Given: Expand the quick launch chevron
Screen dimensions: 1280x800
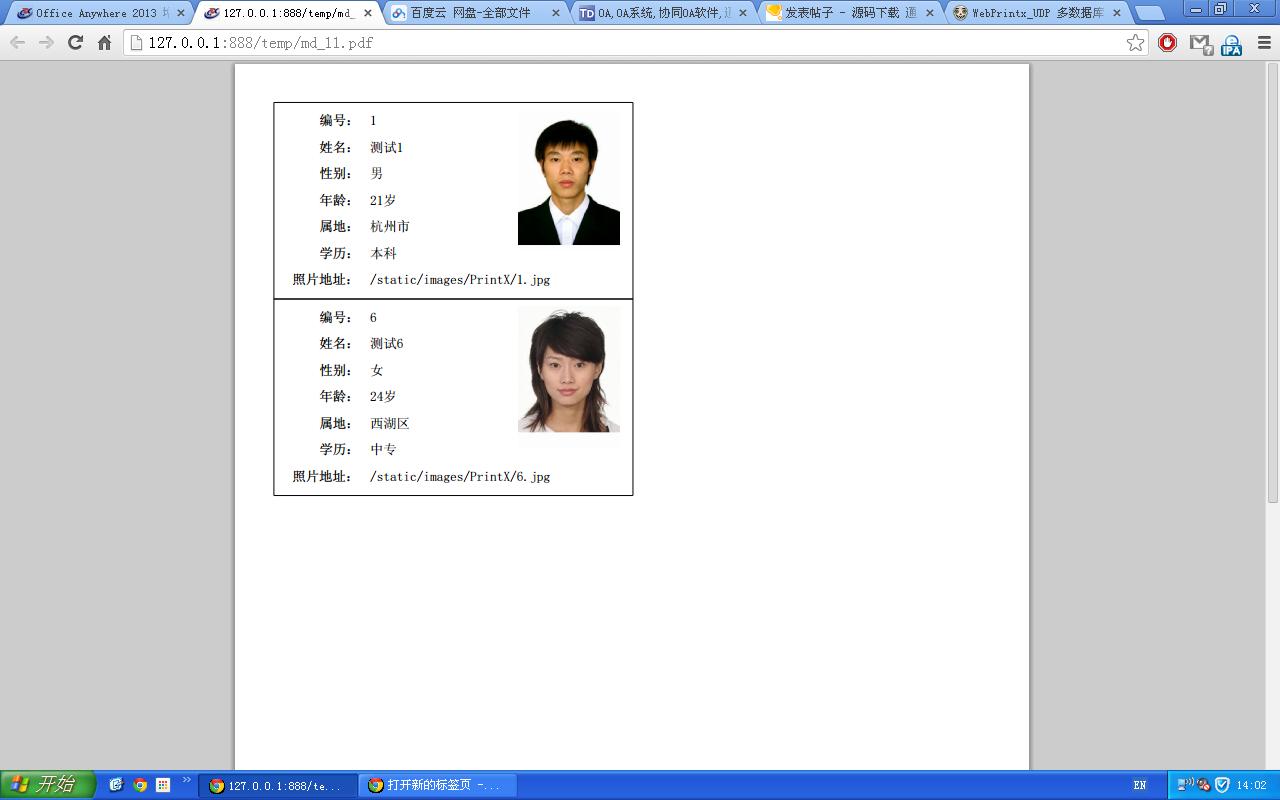Looking at the screenshot, I should click(186, 781).
